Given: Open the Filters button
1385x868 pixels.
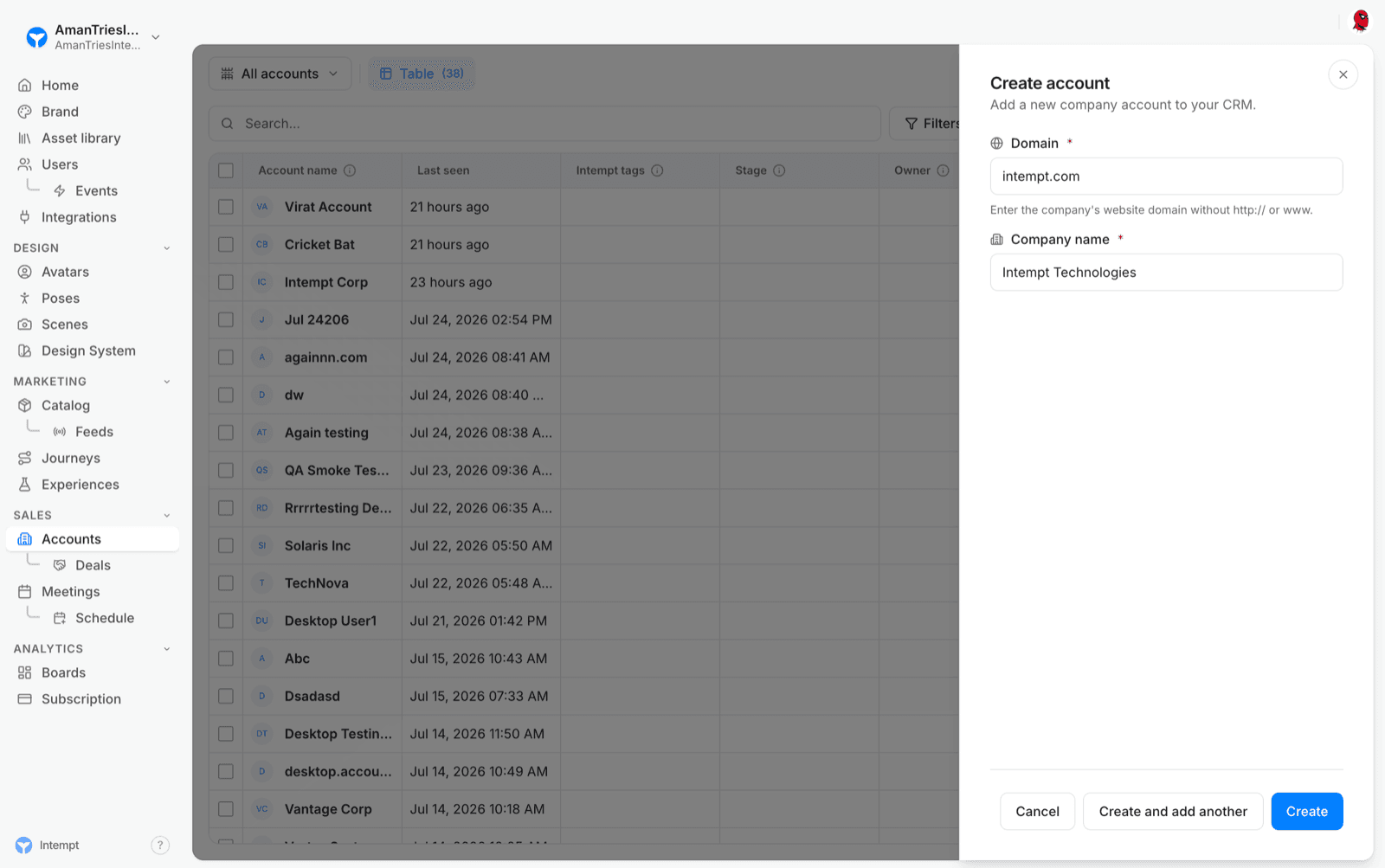Looking at the screenshot, I should [x=926, y=124].
